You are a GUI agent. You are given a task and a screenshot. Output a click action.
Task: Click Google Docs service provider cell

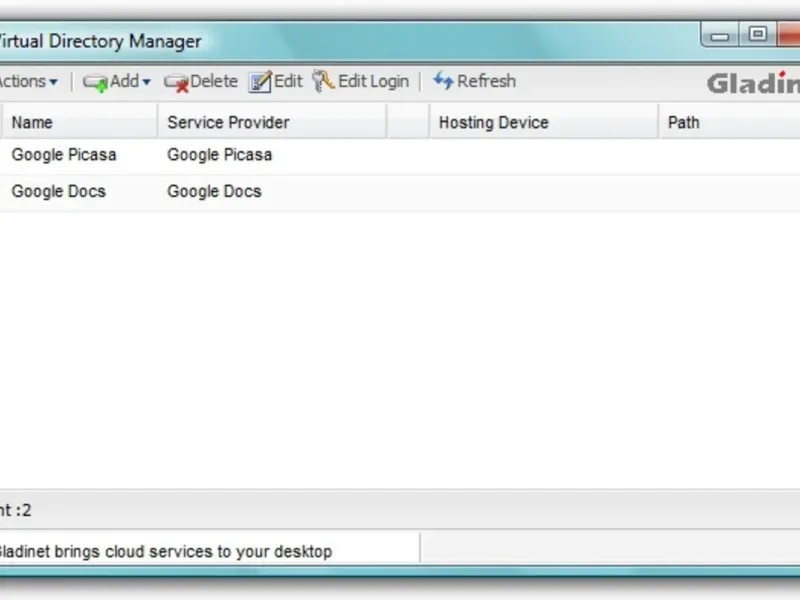coord(214,191)
